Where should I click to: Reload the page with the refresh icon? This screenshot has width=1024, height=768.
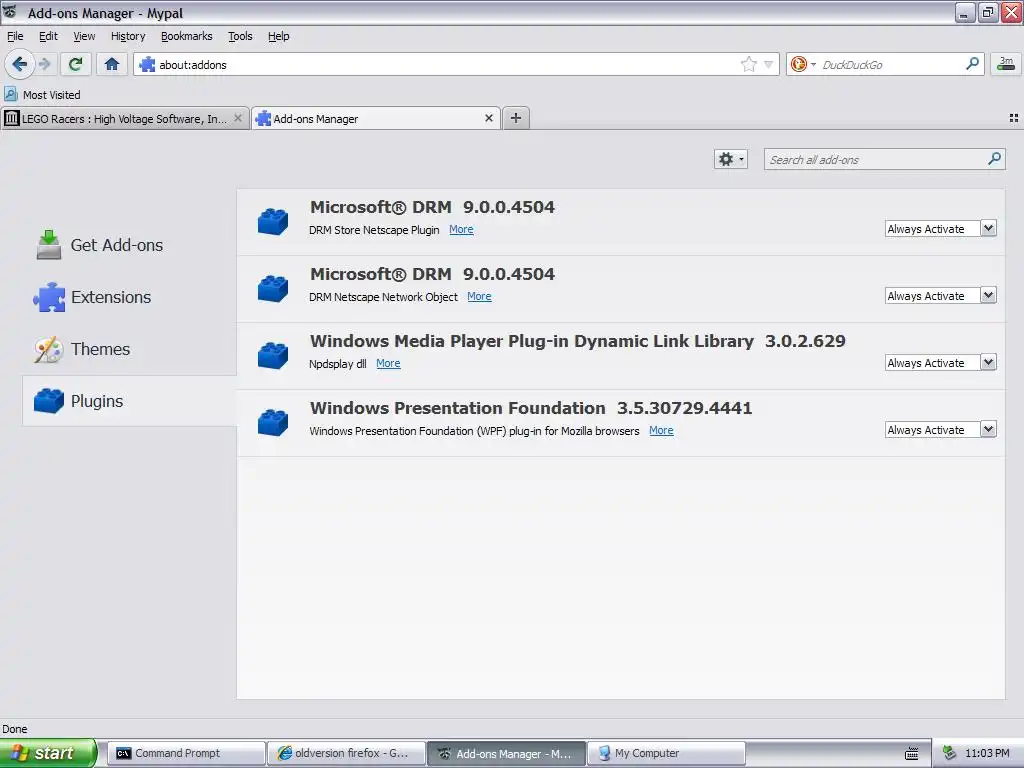76,64
